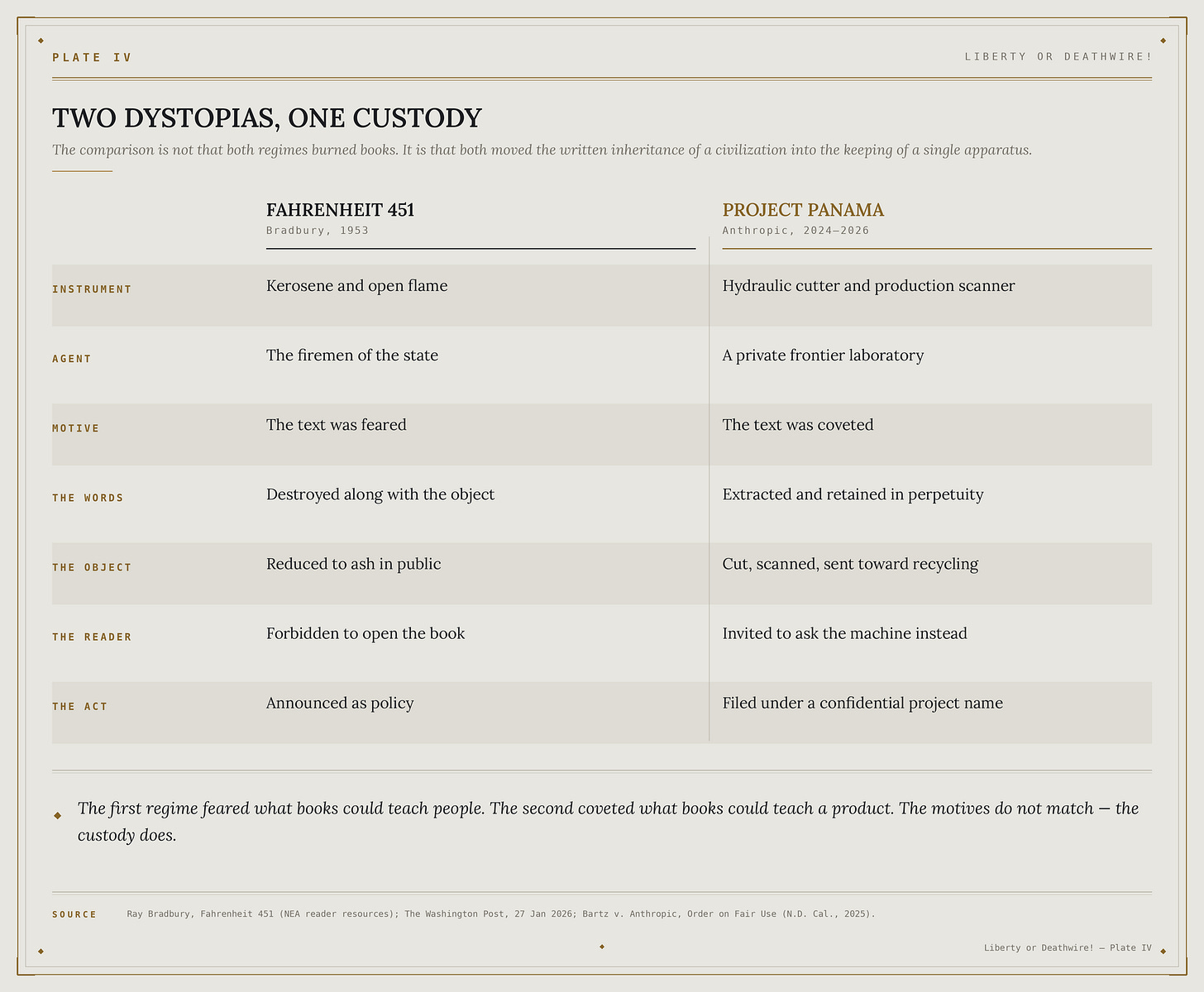This screenshot has width=1204, height=992.
Task: Click the SOURCE citation label
Action: [74, 914]
